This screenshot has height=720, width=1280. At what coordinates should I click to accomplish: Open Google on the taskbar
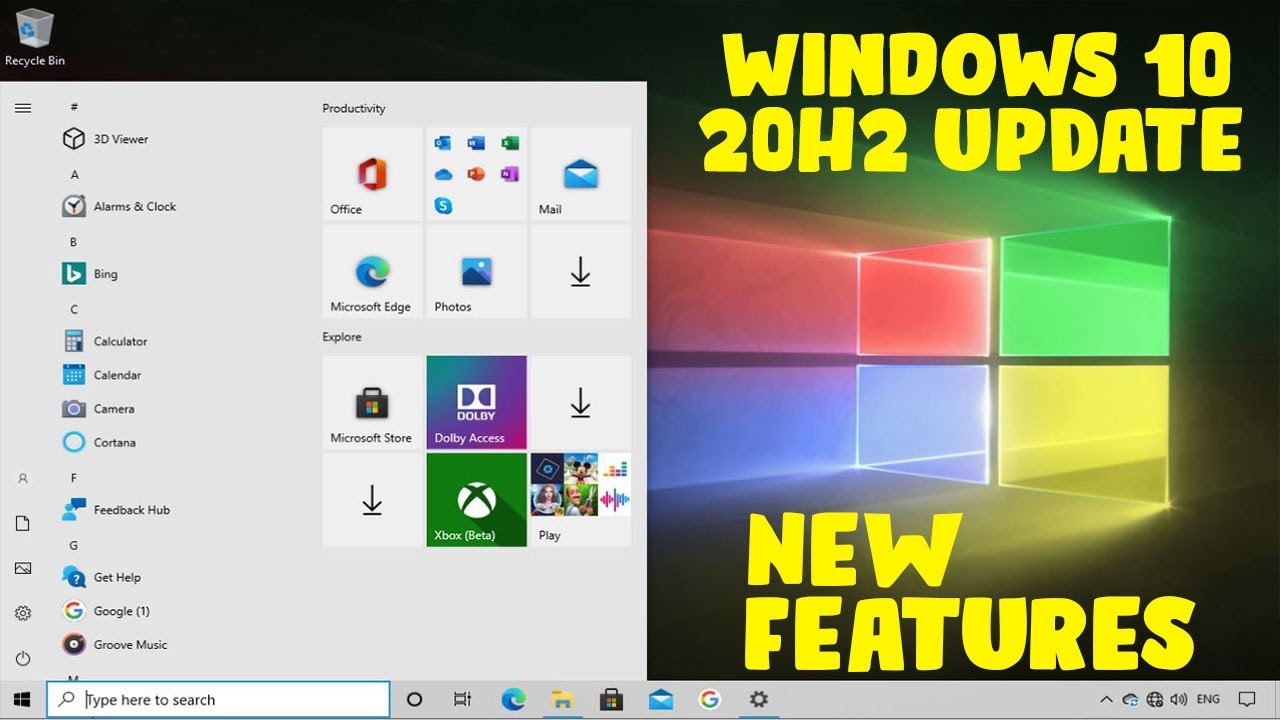pos(709,700)
